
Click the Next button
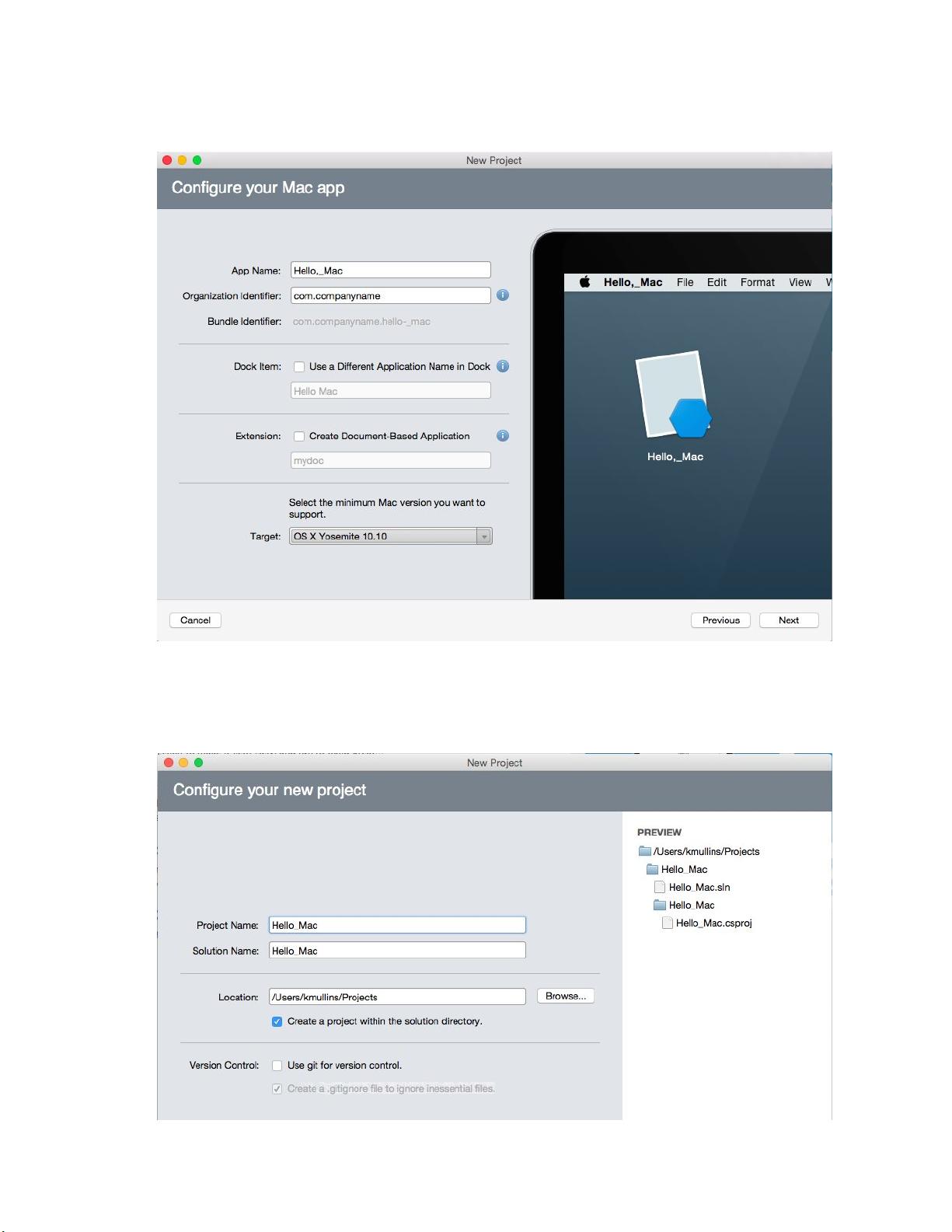click(788, 620)
